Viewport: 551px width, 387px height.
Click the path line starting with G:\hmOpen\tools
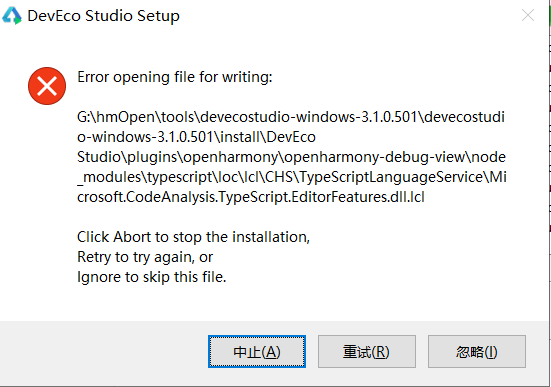coord(291,117)
